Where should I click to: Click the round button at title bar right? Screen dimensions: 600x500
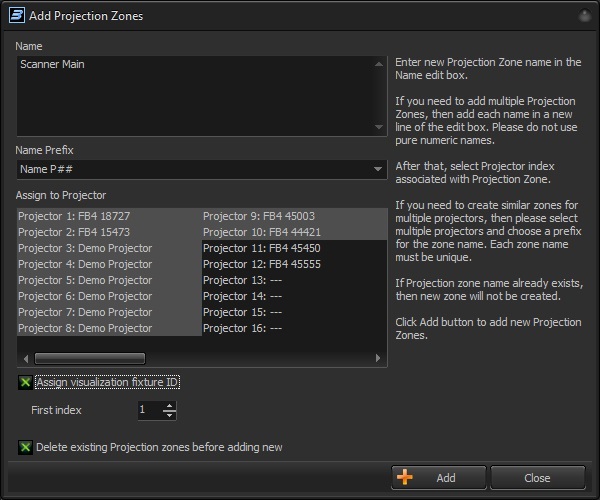tap(583, 16)
